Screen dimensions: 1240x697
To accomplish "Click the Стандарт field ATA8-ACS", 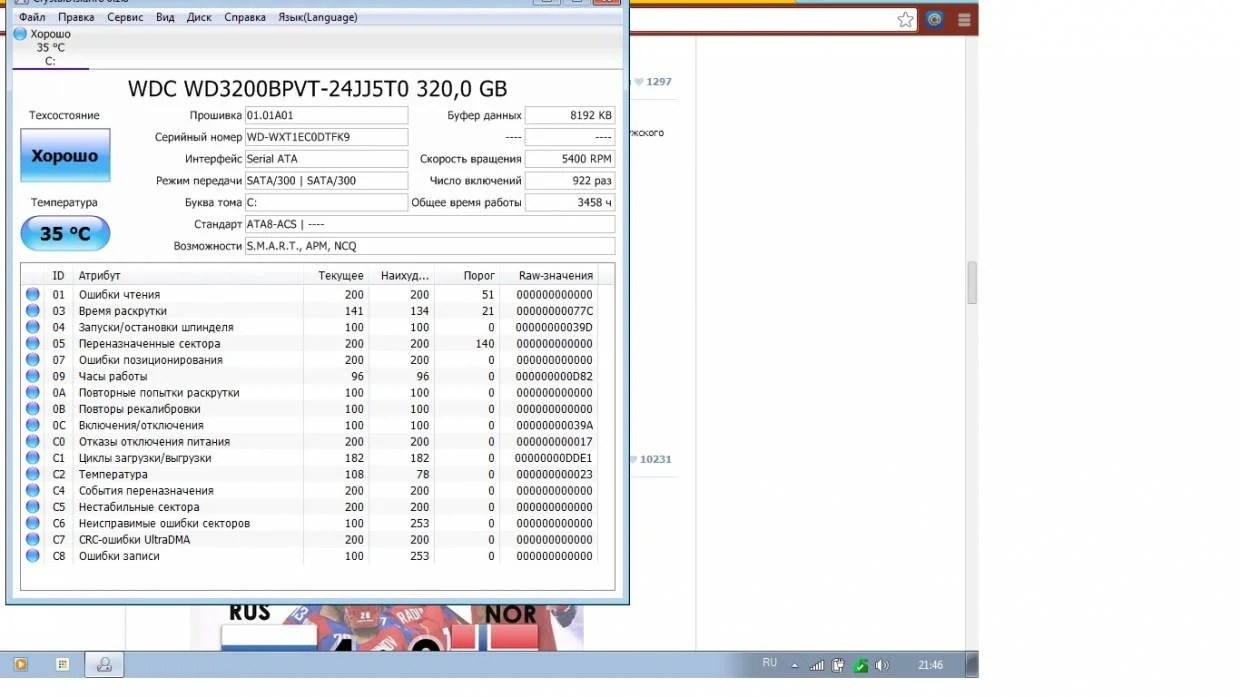I will 430,224.
